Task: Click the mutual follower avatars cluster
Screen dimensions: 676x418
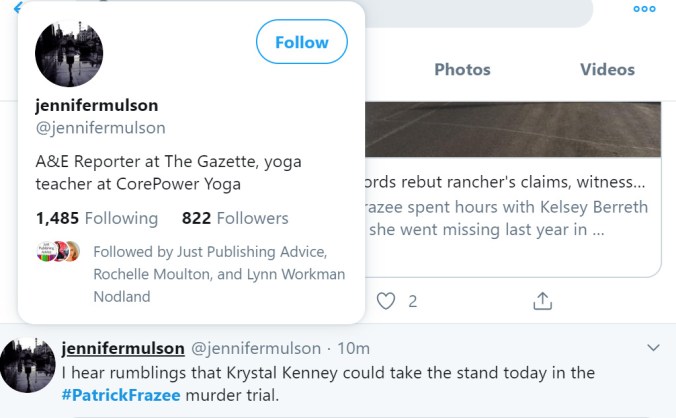Action: click(x=58, y=252)
